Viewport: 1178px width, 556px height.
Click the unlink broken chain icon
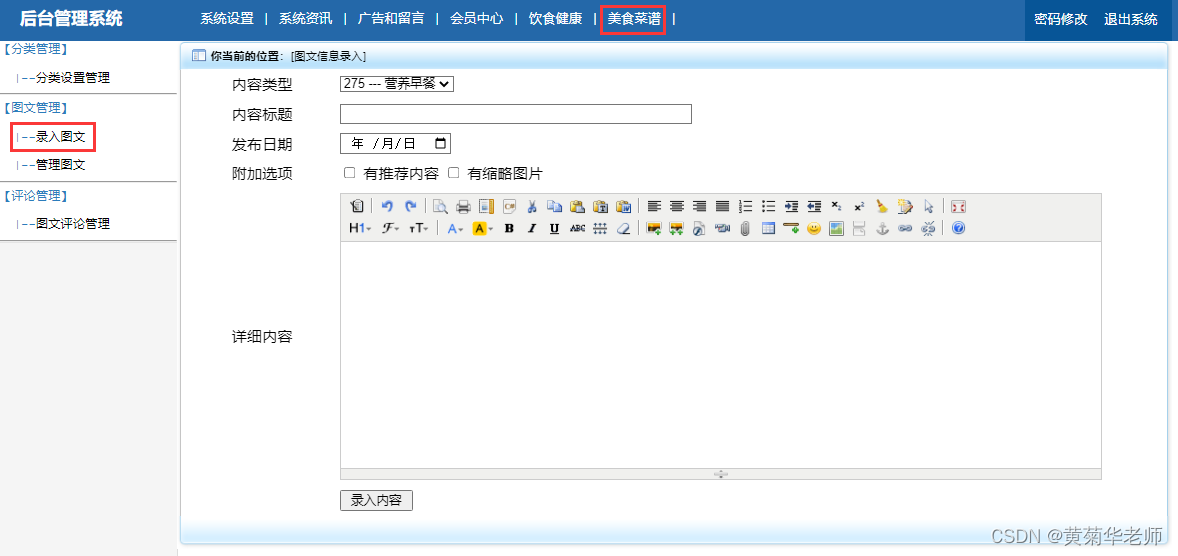[x=928, y=228]
